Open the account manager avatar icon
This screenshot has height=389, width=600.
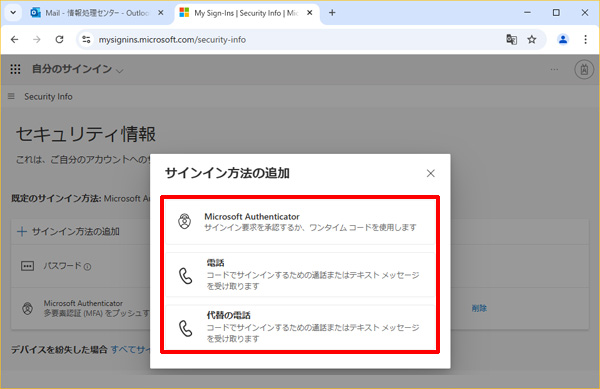click(x=584, y=70)
